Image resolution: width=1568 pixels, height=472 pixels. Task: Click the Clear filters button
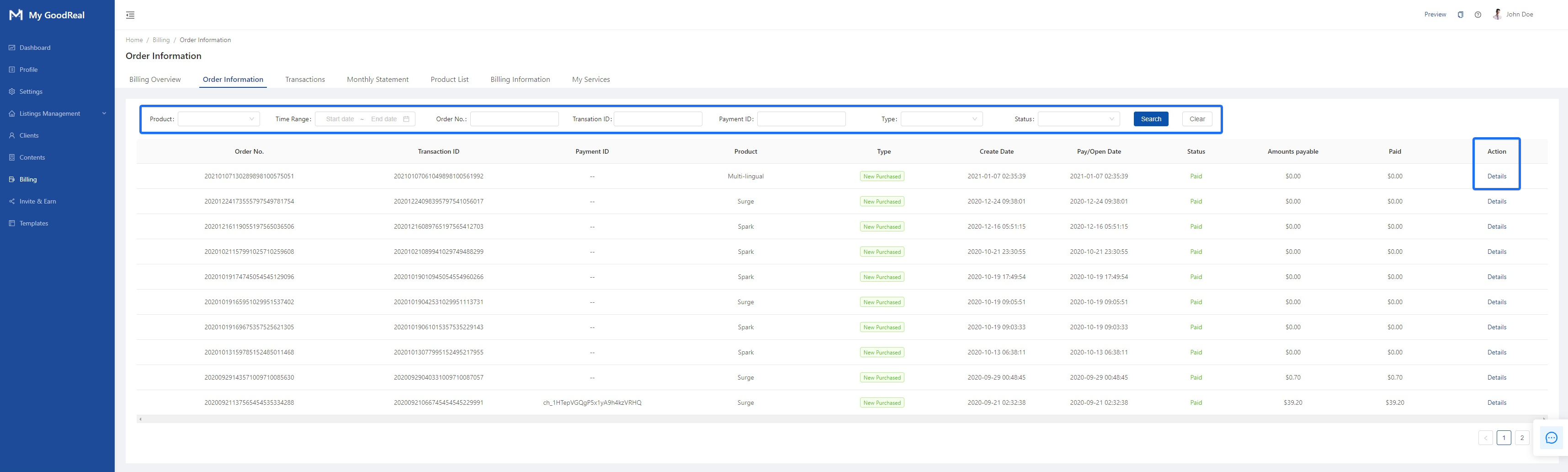[1197, 119]
